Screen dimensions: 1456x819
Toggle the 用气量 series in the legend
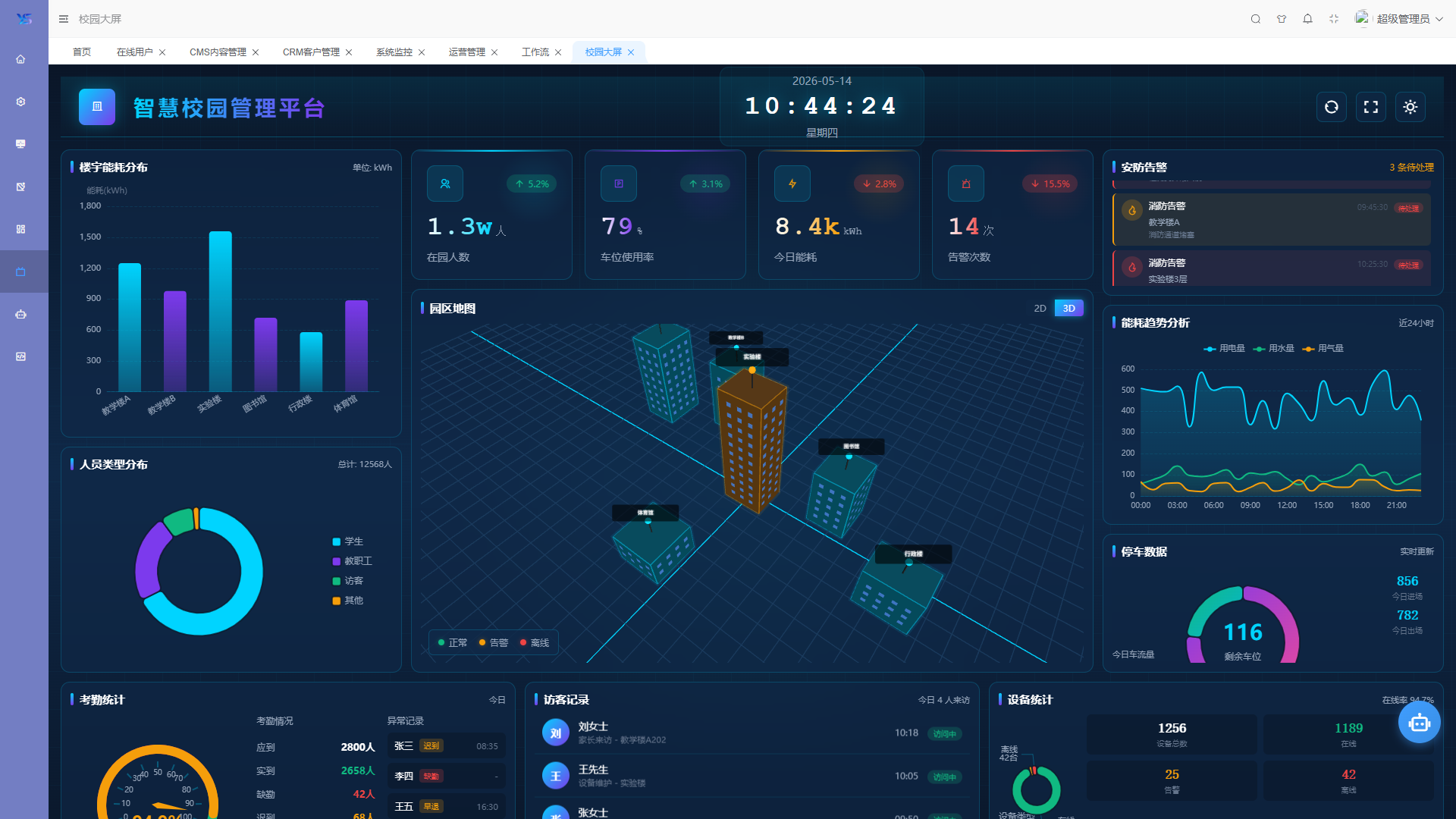coord(1323,349)
